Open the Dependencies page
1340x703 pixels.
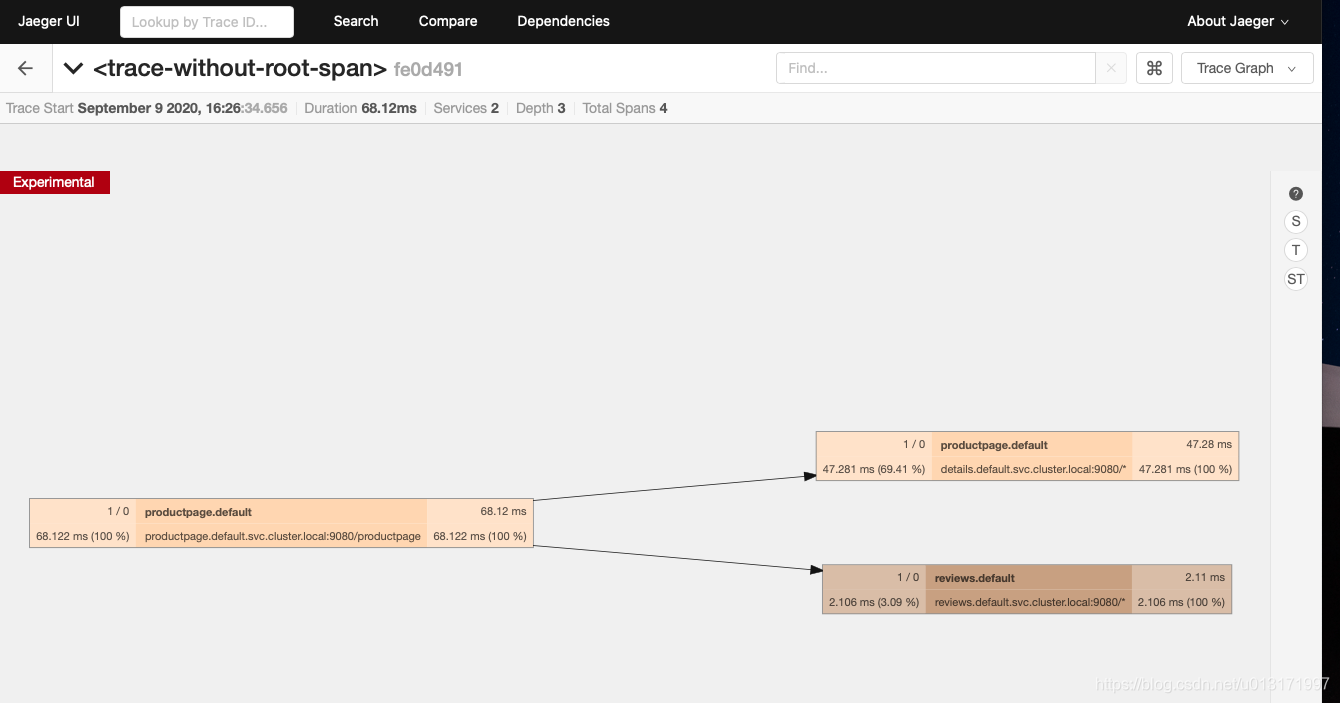coord(563,21)
